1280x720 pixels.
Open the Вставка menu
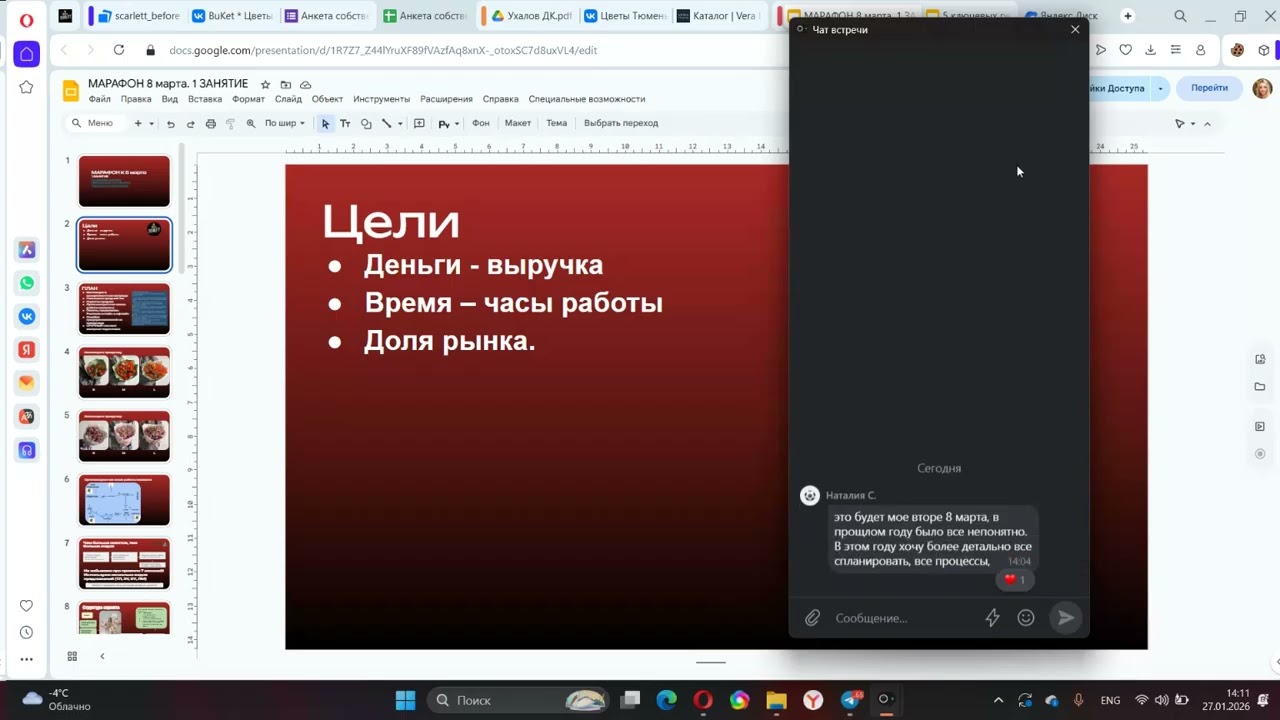205,99
